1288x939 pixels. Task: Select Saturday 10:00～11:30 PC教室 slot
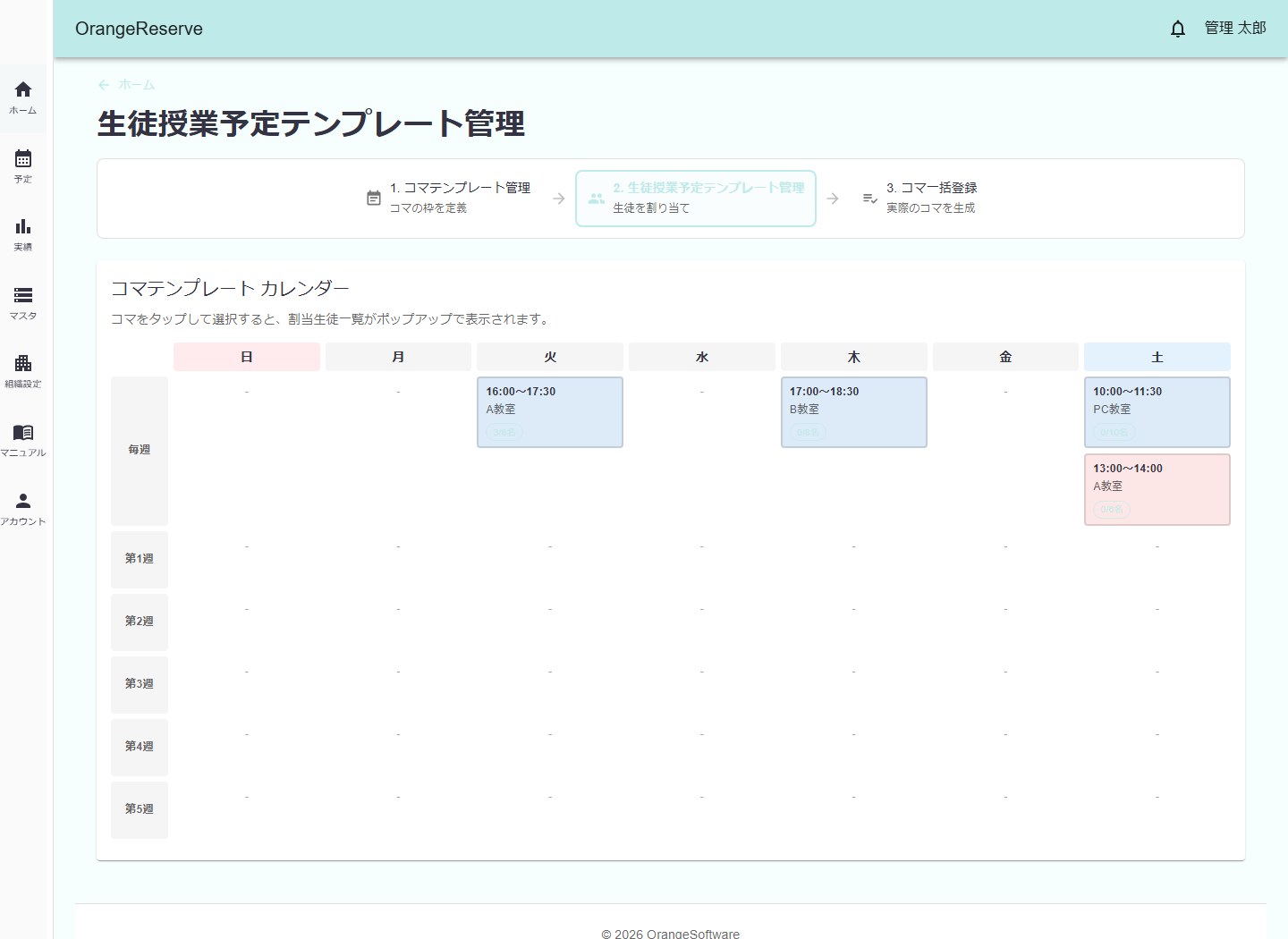click(x=1157, y=412)
